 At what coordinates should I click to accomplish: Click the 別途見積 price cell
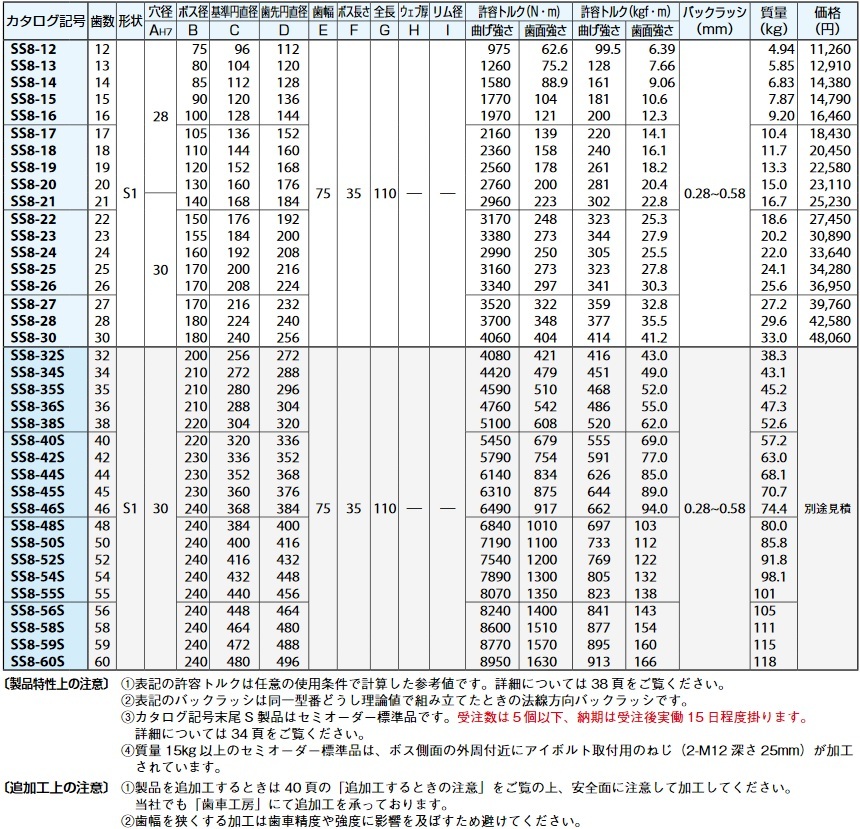[828, 509]
